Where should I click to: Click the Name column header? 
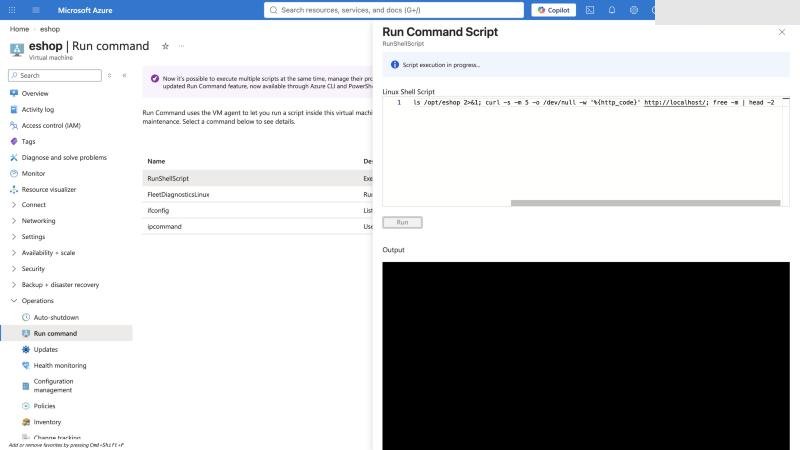coord(156,161)
